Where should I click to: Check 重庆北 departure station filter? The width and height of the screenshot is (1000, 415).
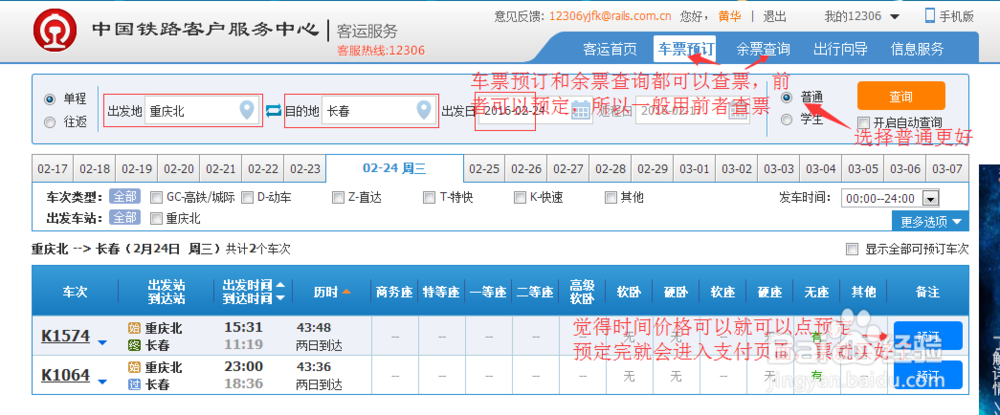coord(156,219)
